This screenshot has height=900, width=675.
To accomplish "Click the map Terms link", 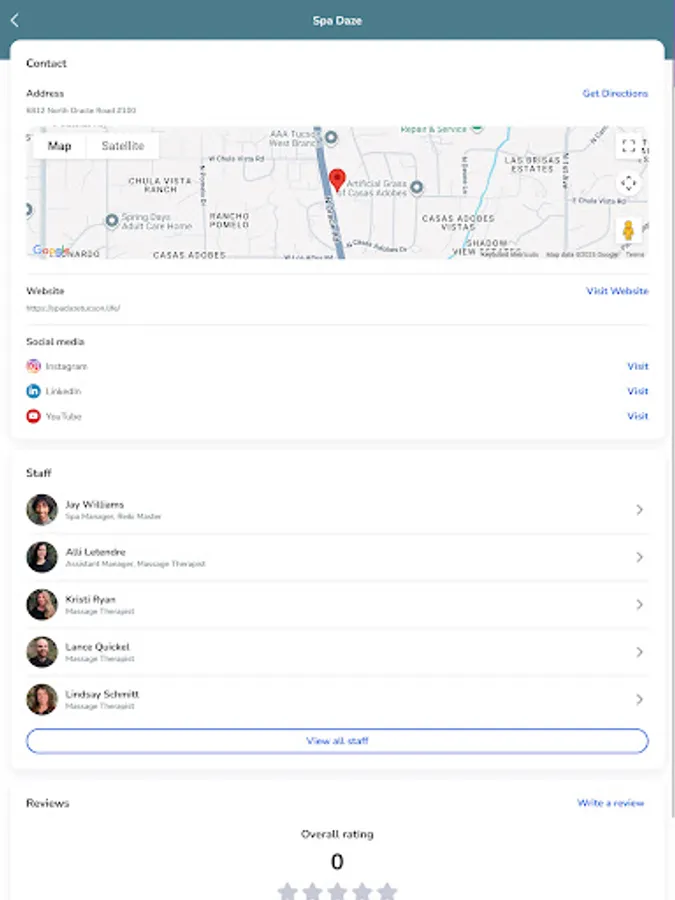I will coord(635,254).
